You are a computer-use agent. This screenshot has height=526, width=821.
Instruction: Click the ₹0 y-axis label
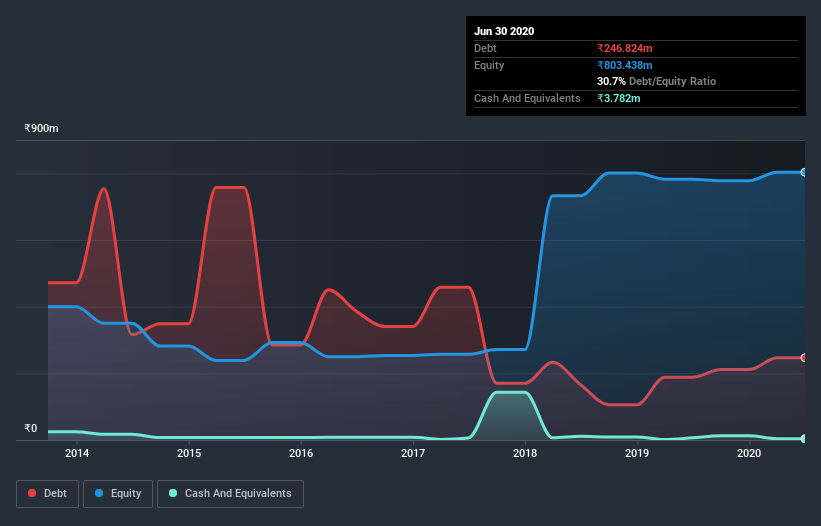[31, 428]
